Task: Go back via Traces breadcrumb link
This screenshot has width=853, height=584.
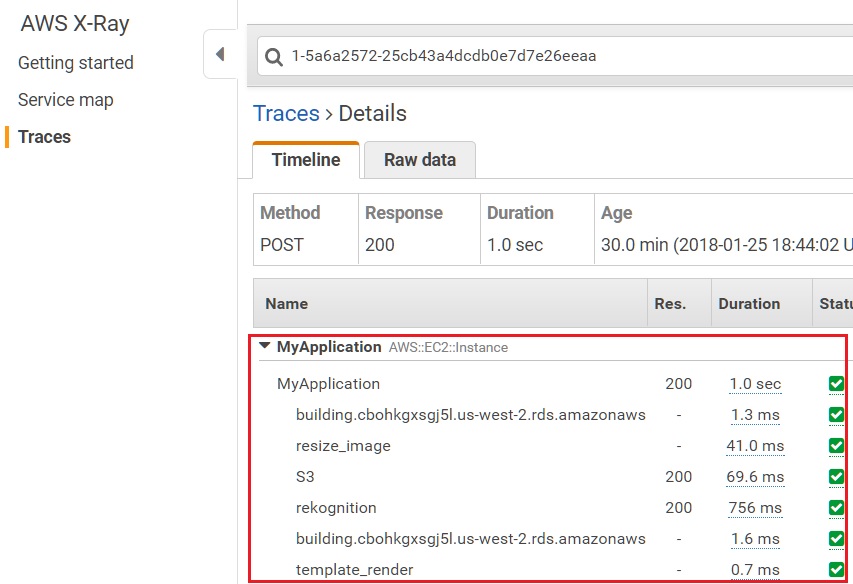Action: pos(286,113)
